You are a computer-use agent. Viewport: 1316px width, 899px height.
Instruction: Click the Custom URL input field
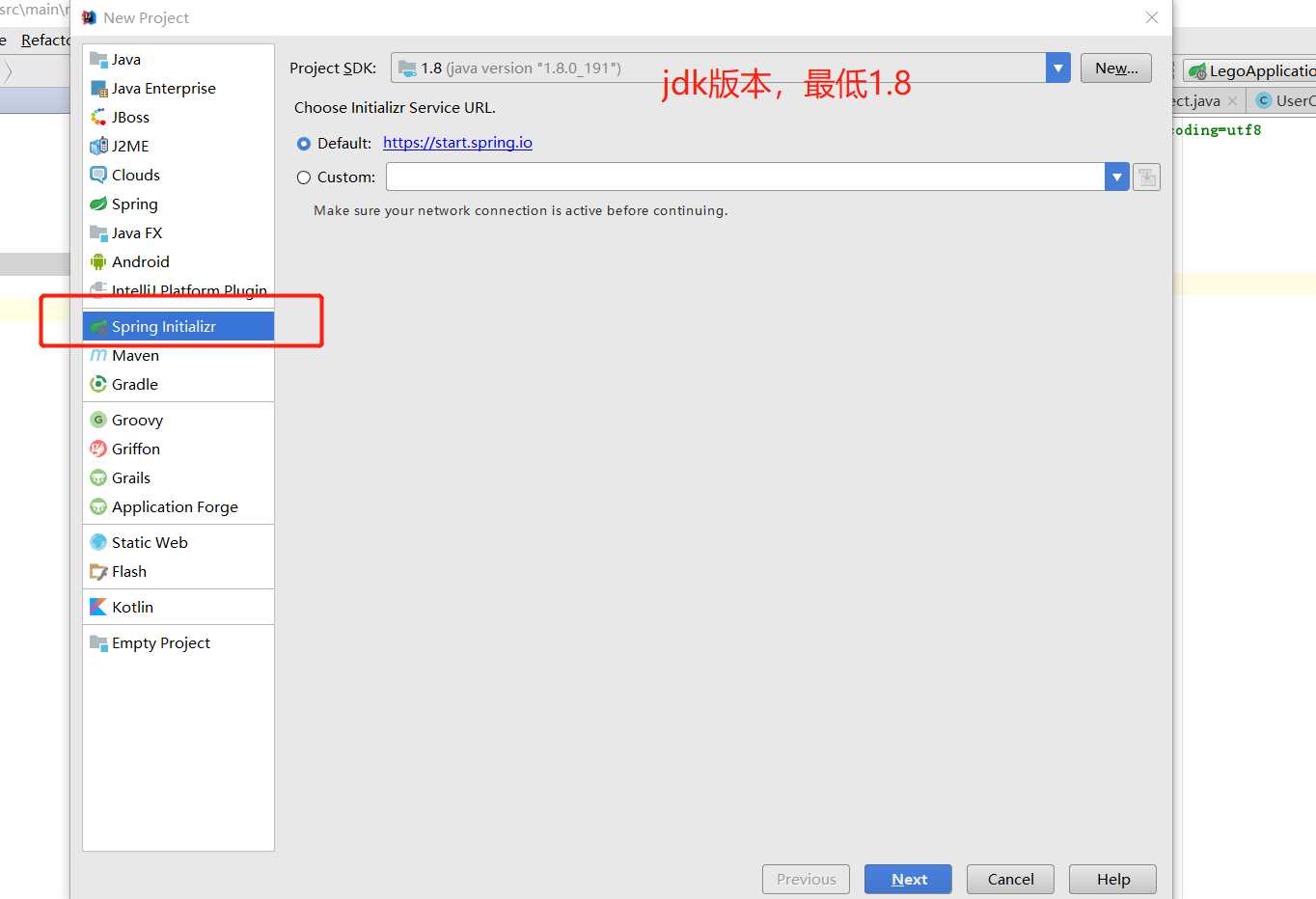click(x=746, y=177)
